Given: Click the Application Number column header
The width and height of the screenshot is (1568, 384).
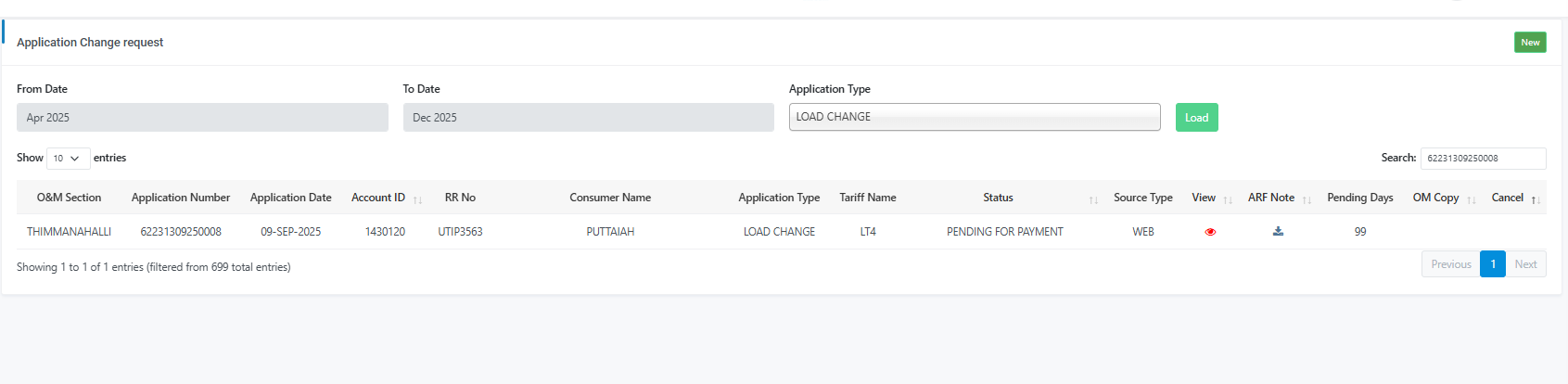Looking at the screenshot, I should pos(181,198).
